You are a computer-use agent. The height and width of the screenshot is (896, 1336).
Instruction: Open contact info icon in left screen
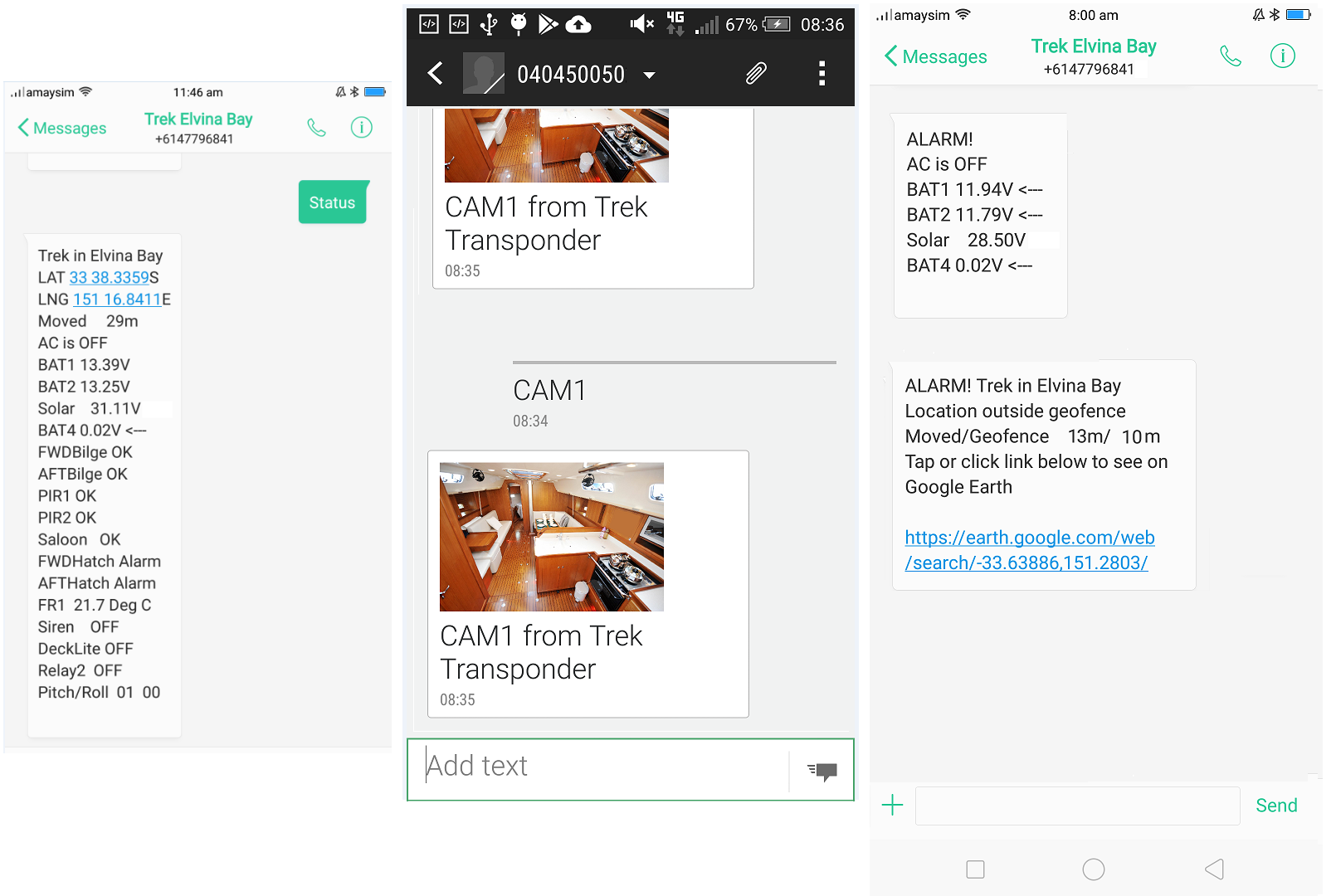tap(361, 127)
